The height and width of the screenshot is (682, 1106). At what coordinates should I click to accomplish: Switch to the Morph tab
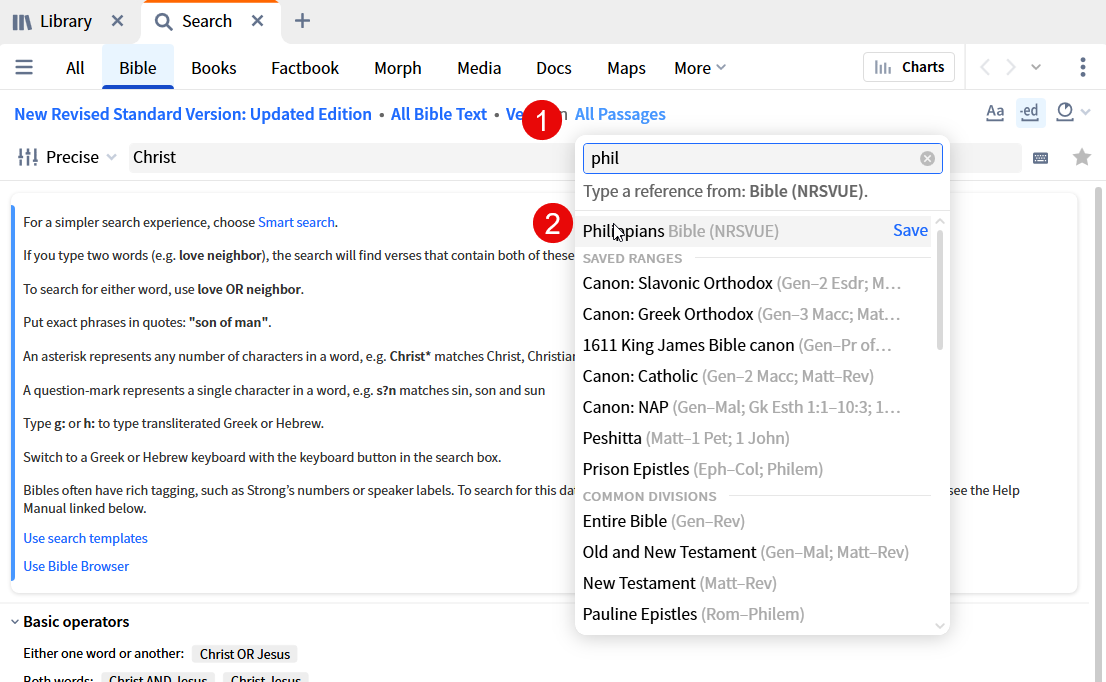pyautogui.click(x=398, y=68)
